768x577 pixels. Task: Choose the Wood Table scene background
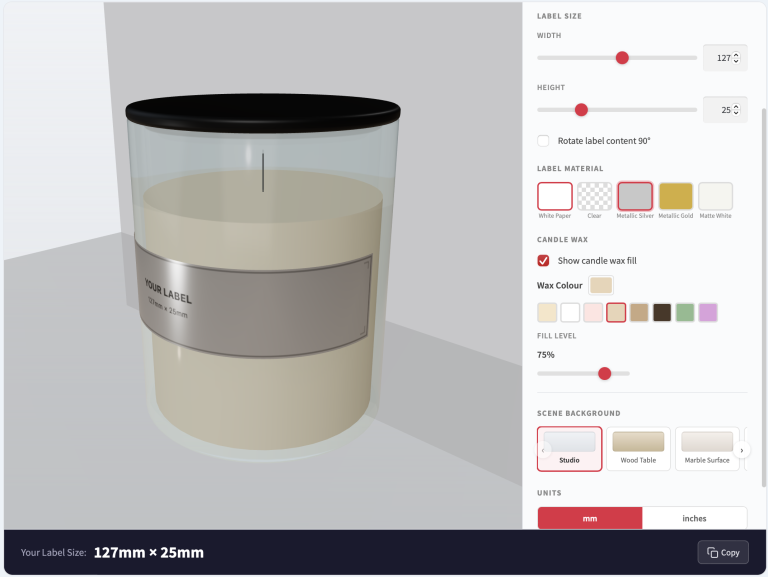pyautogui.click(x=638, y=448)
